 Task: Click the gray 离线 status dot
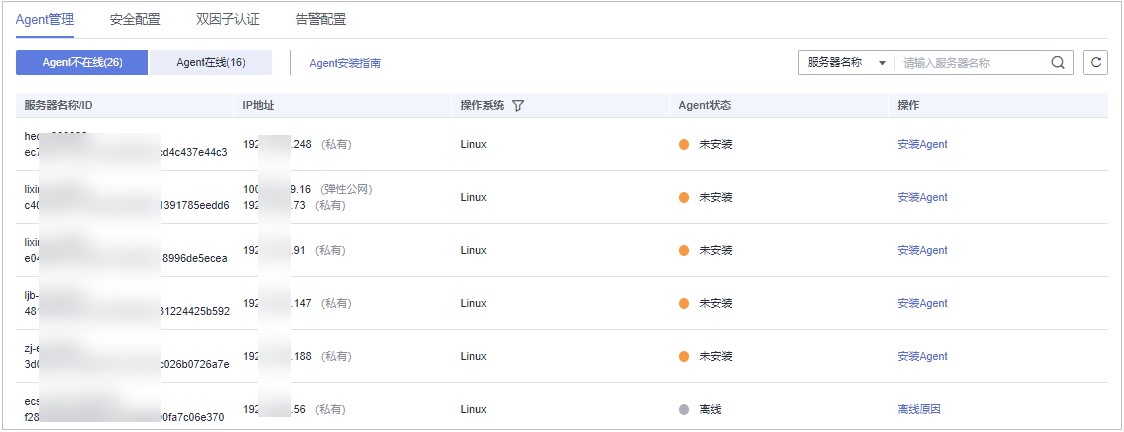(684, 409)
